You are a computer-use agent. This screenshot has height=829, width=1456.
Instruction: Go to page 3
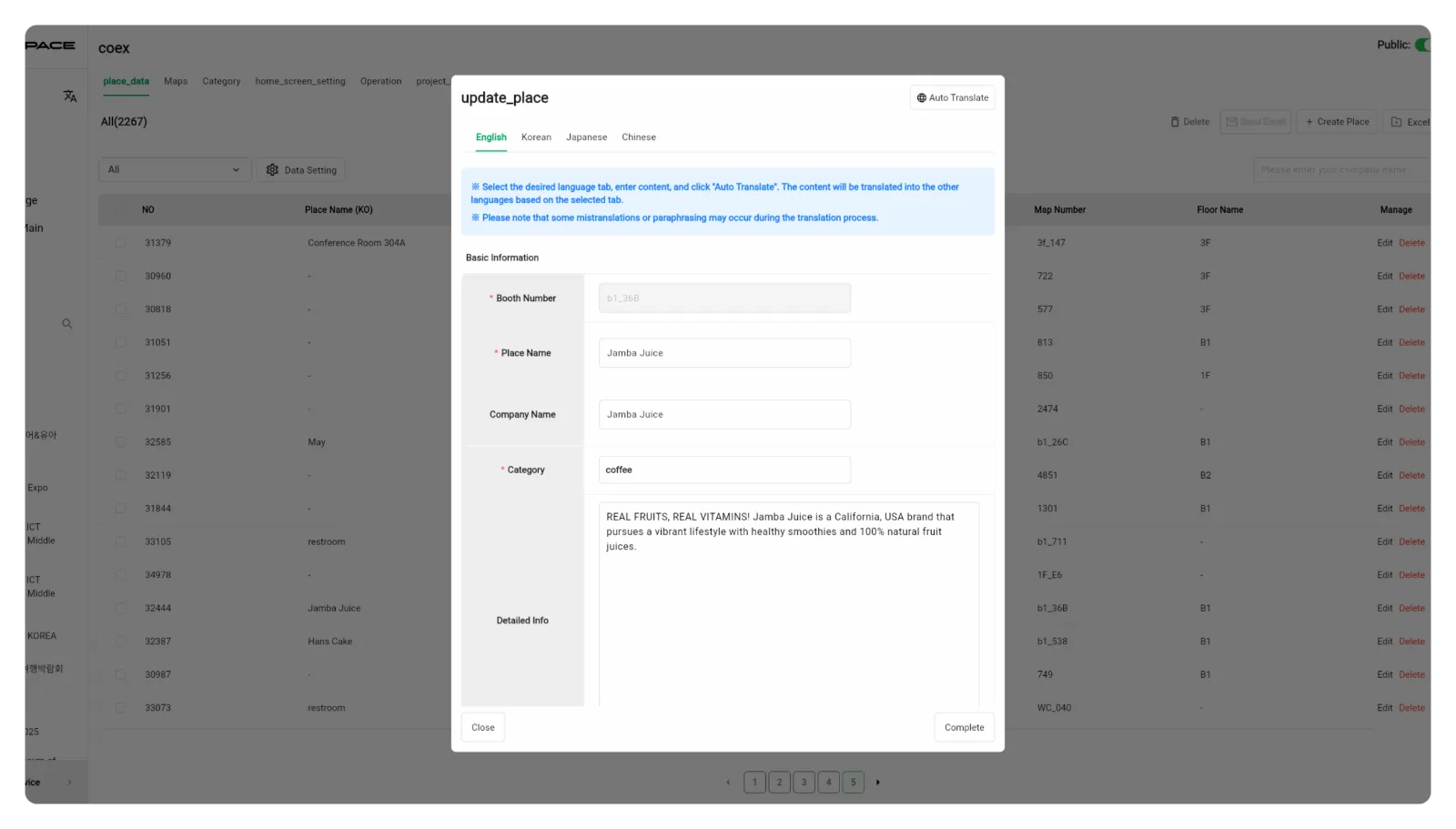click(x=804, y=783)
